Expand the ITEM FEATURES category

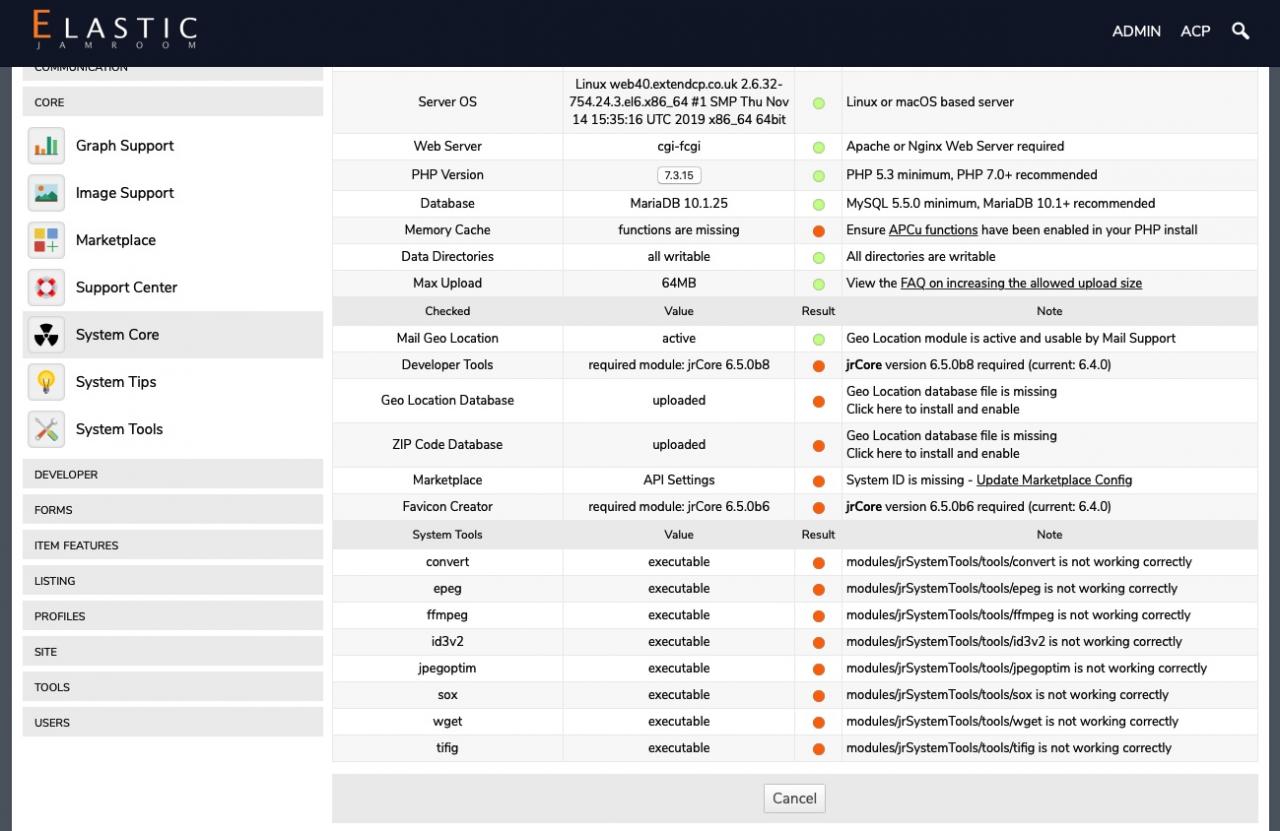pyautogui.click(x=172, y=545)
